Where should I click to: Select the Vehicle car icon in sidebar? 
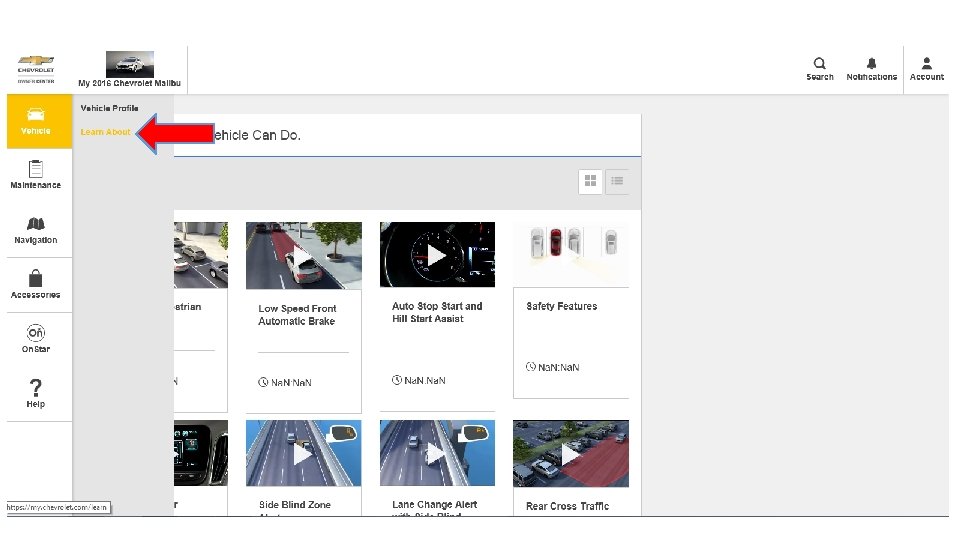[36, 114]
